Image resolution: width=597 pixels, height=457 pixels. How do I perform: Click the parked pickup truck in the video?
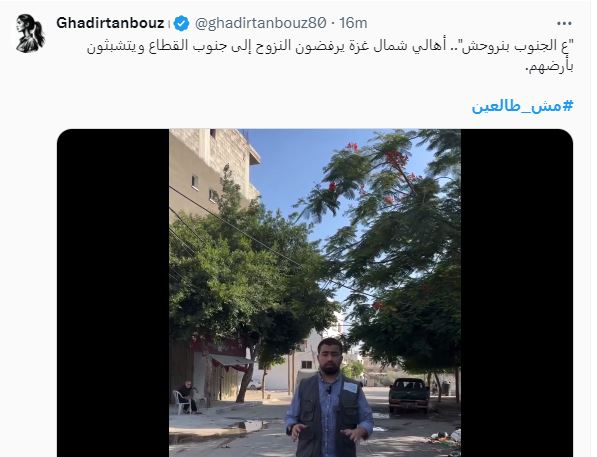409,395
